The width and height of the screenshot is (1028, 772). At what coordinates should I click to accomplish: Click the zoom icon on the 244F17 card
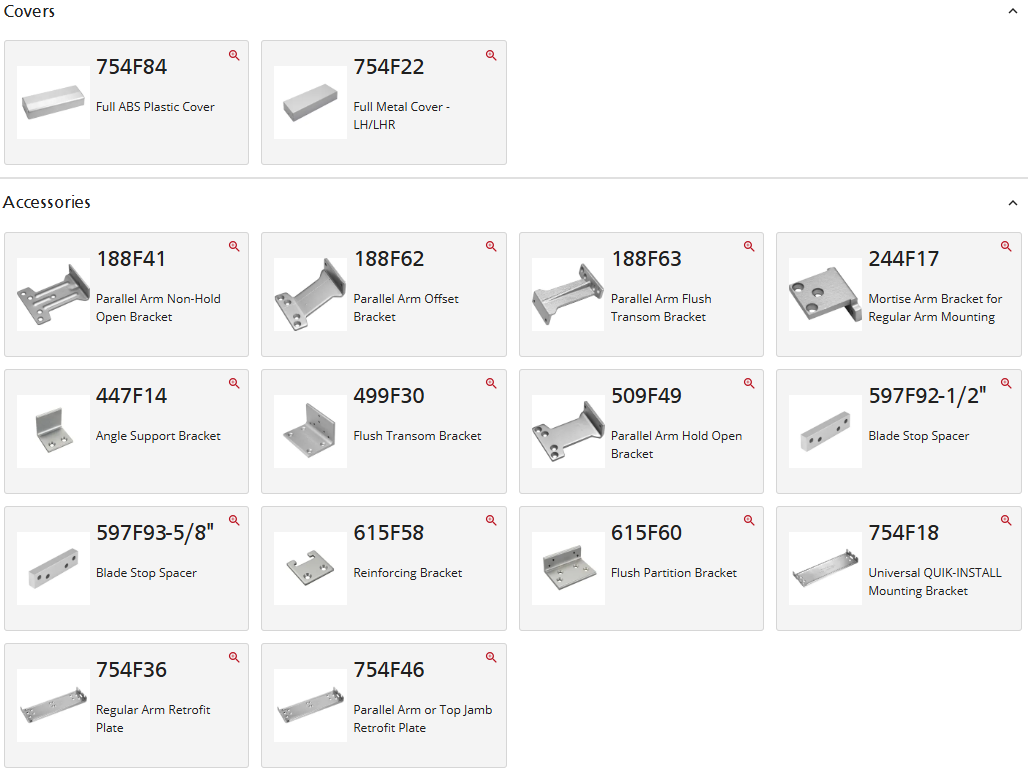pyautogui.click(x=1006, y=246)
